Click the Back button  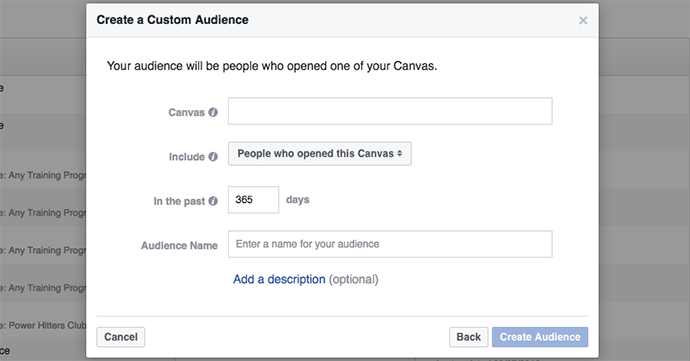click(x=468, y=337)
